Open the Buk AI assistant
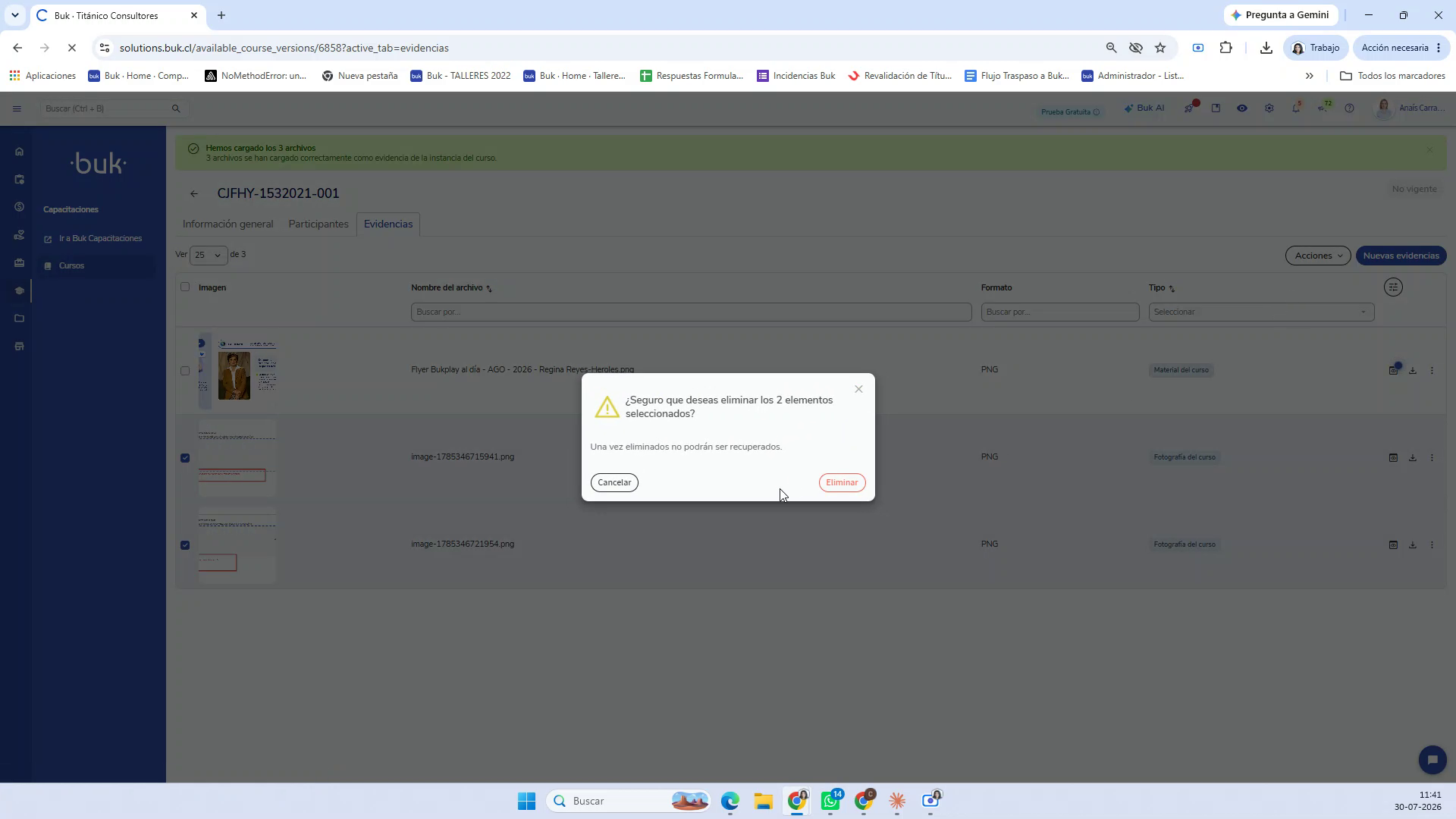The height and width of the screenshot is (819, 1456). pos(1144,108)
